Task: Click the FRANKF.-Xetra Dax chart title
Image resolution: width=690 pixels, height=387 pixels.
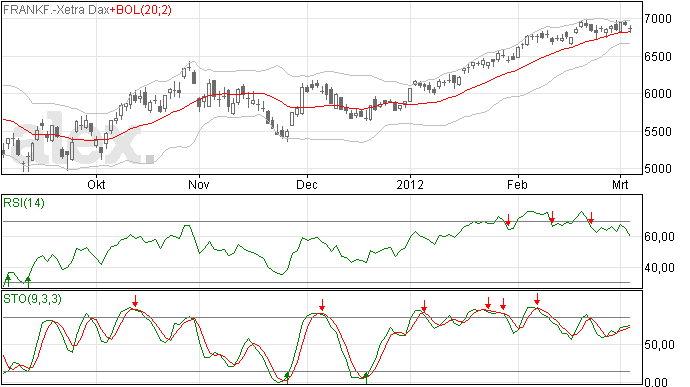Action: click(x=56, y=10)
